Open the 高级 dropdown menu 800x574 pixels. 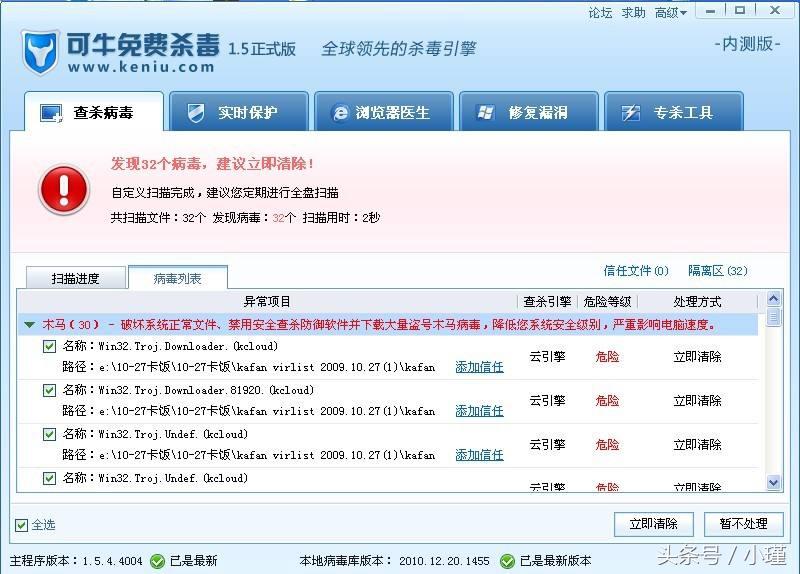670,12
